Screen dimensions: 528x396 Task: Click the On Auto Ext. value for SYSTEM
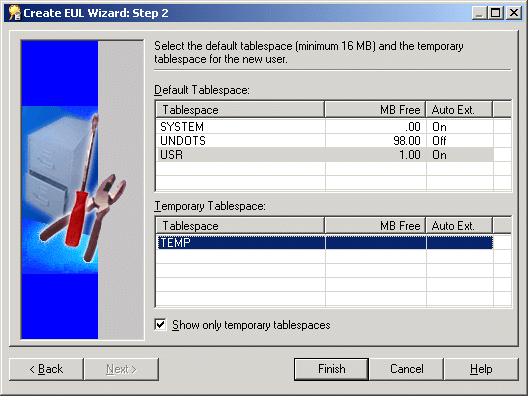(x=439, y=127)
